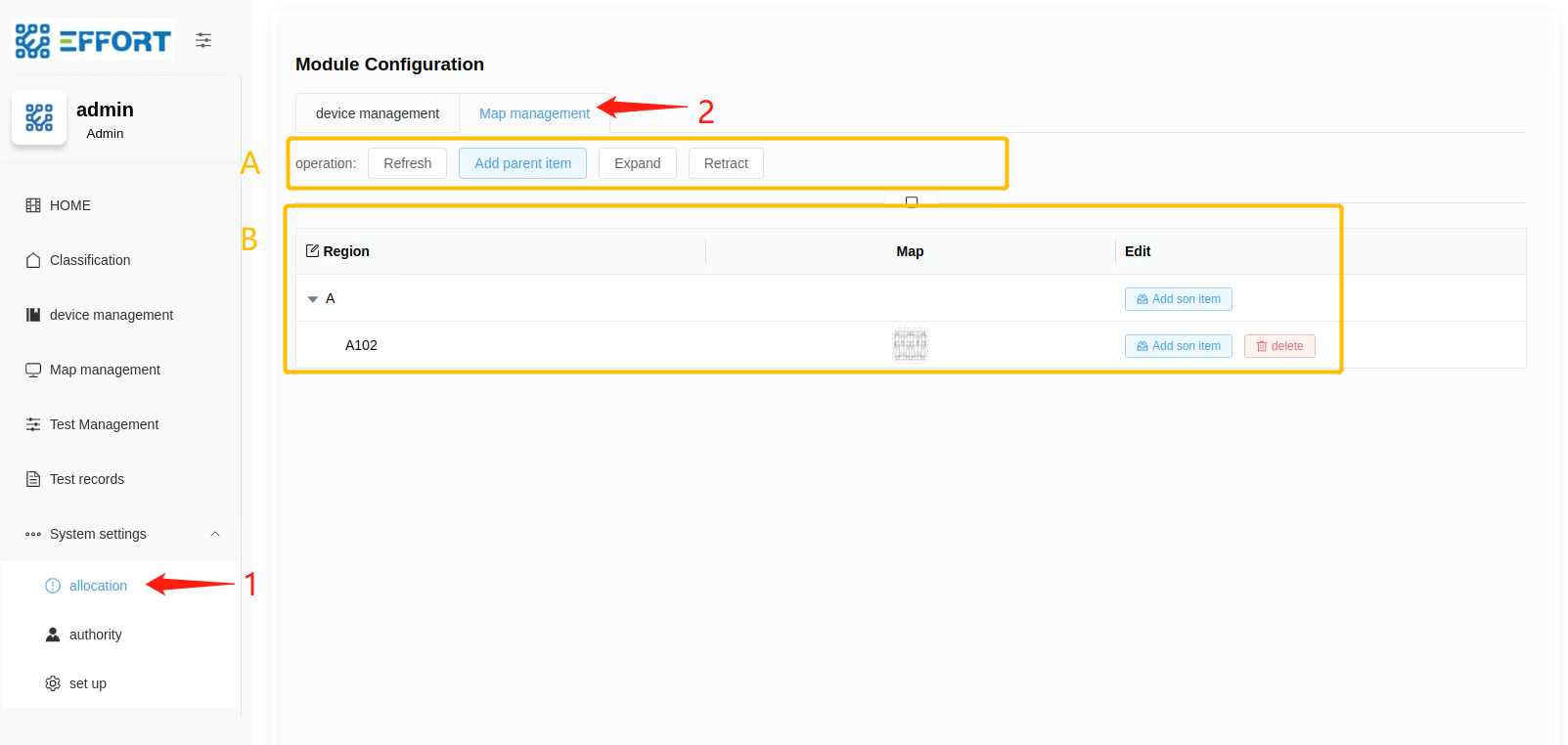Click the sidebar collapse settings icon
This screenshot has height=745, width=1568.
tap(203, 40)
